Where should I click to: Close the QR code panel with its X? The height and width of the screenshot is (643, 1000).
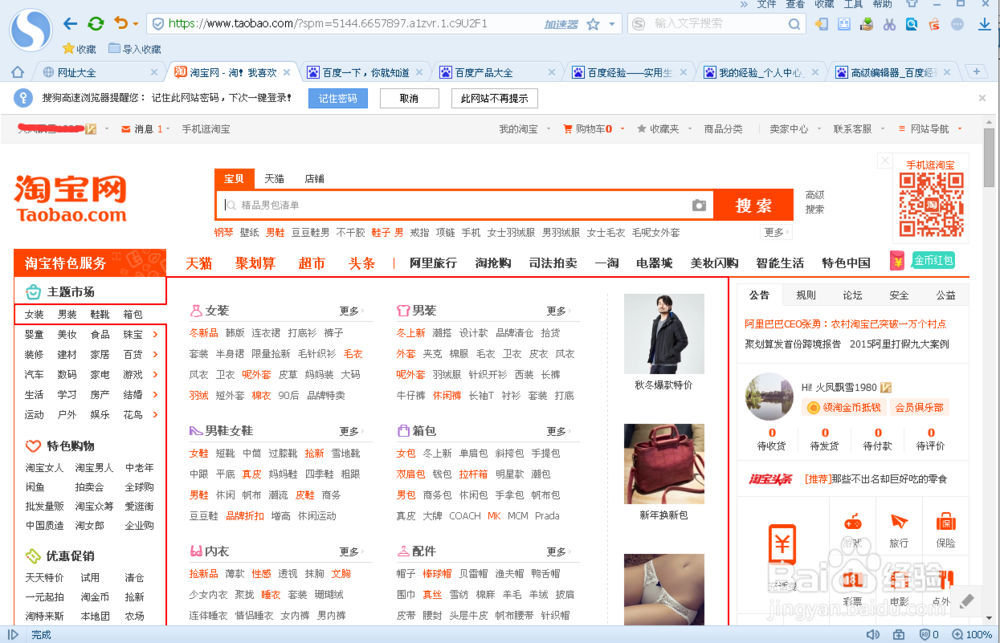[x=885, y=161]
